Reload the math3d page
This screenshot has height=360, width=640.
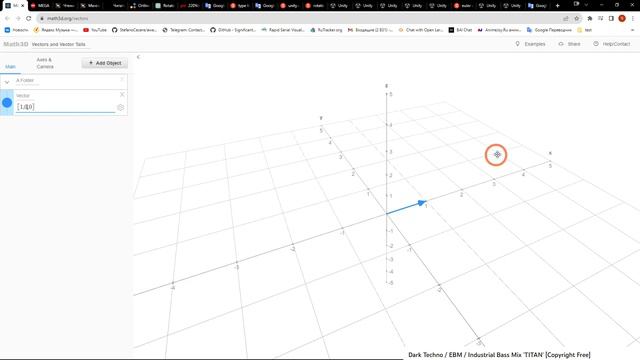pyautogui.click(x=29, y=18)
